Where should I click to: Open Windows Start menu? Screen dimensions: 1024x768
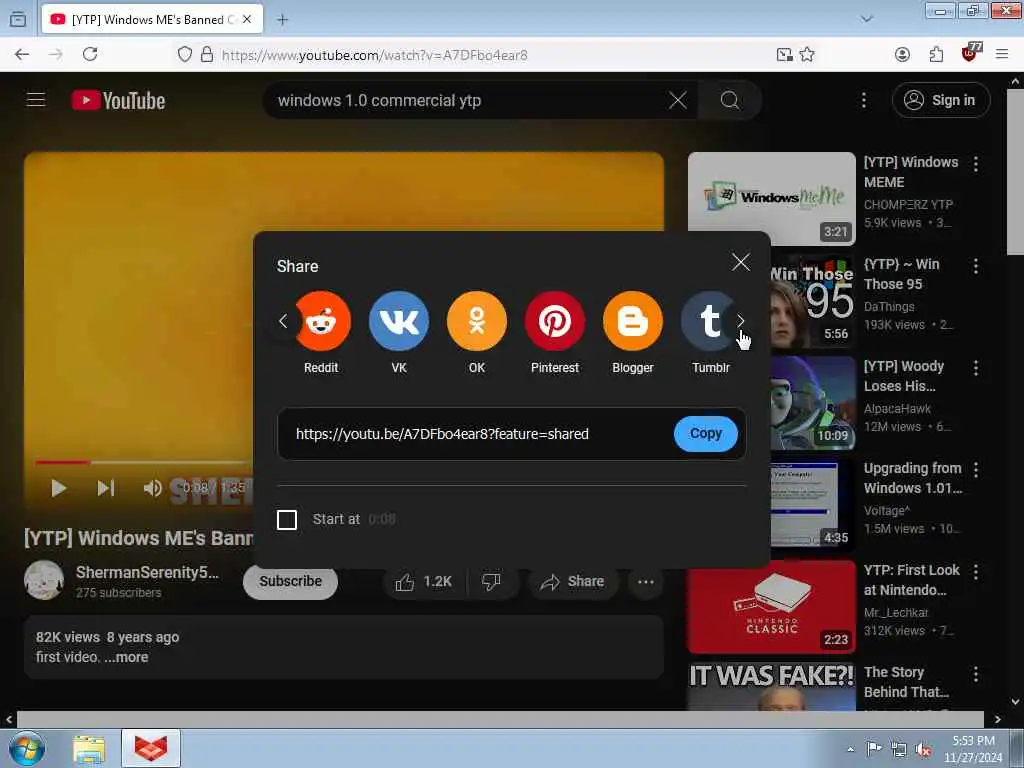tap(27, 749)
